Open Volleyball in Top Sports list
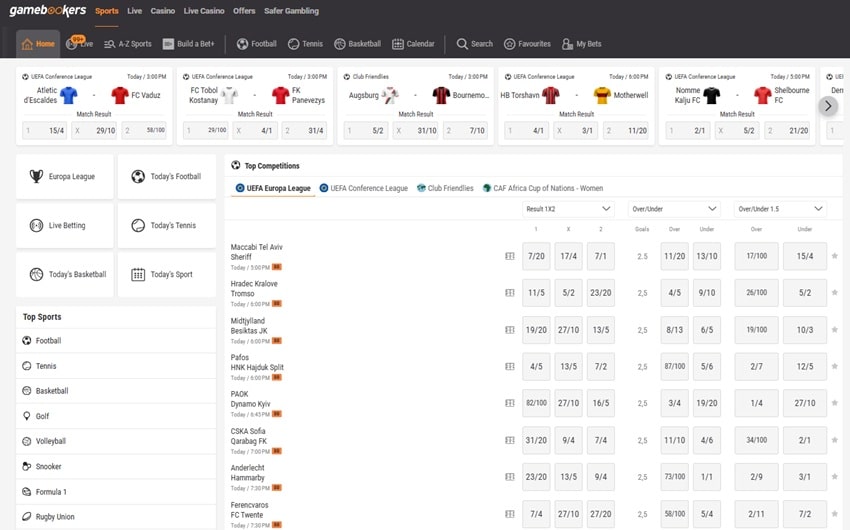850x530 pixels. click(x=116, y=441)
